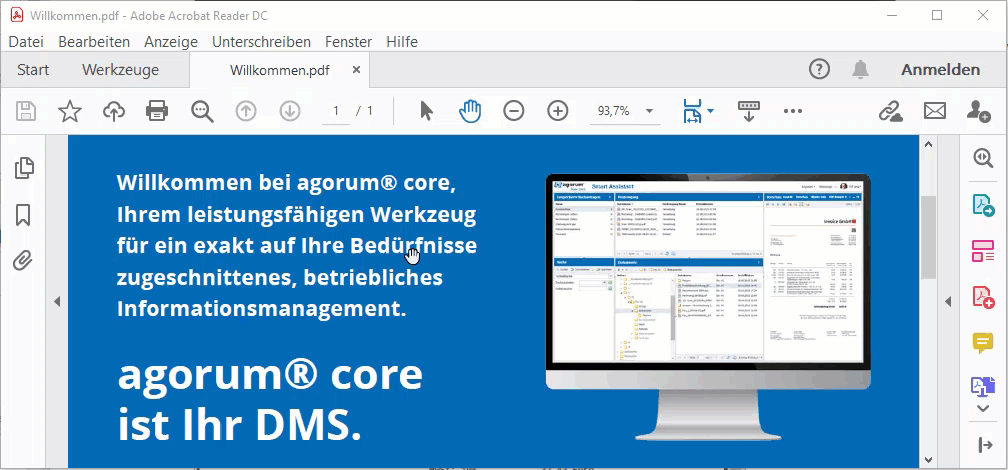The image size is (1008, 470).
Task: Open the Fenster menu
Action: 348,42
